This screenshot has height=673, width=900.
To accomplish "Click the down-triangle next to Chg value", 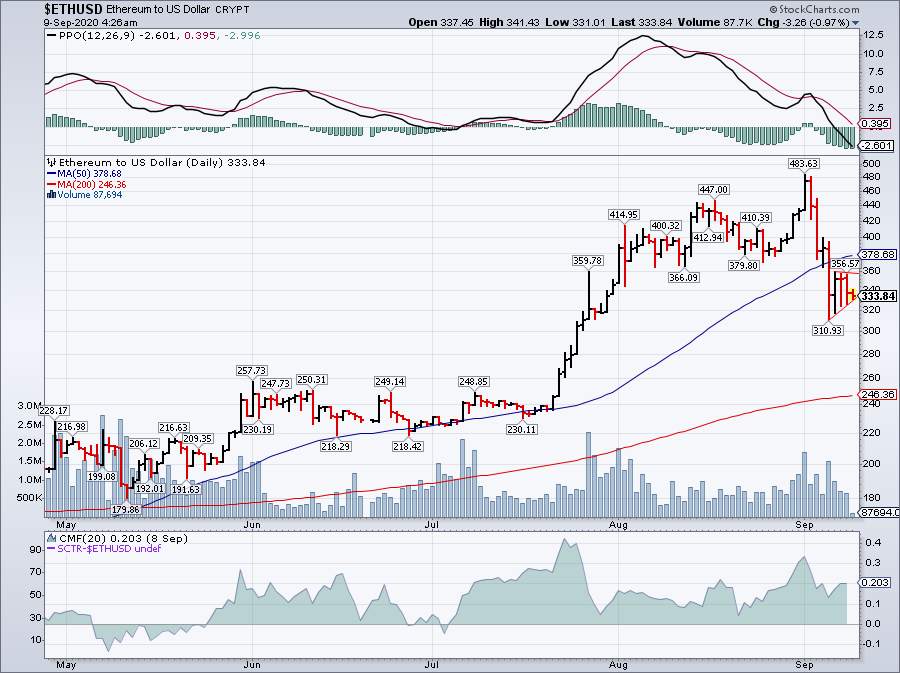I will [856, 23].
